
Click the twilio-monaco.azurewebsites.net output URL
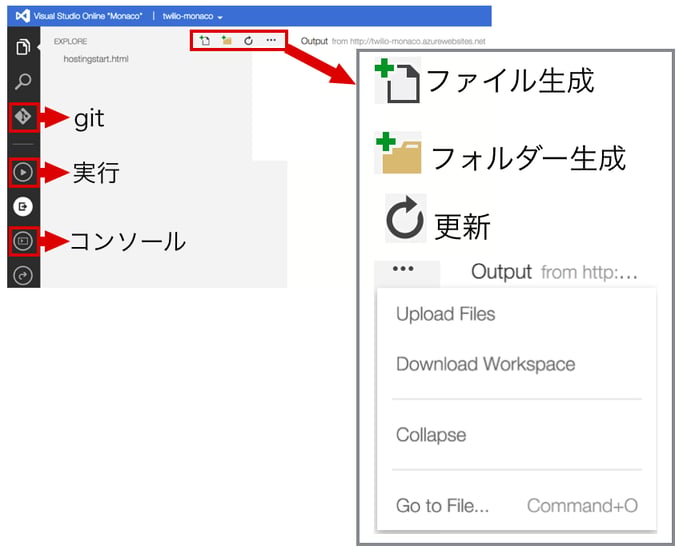coord(418,41)
